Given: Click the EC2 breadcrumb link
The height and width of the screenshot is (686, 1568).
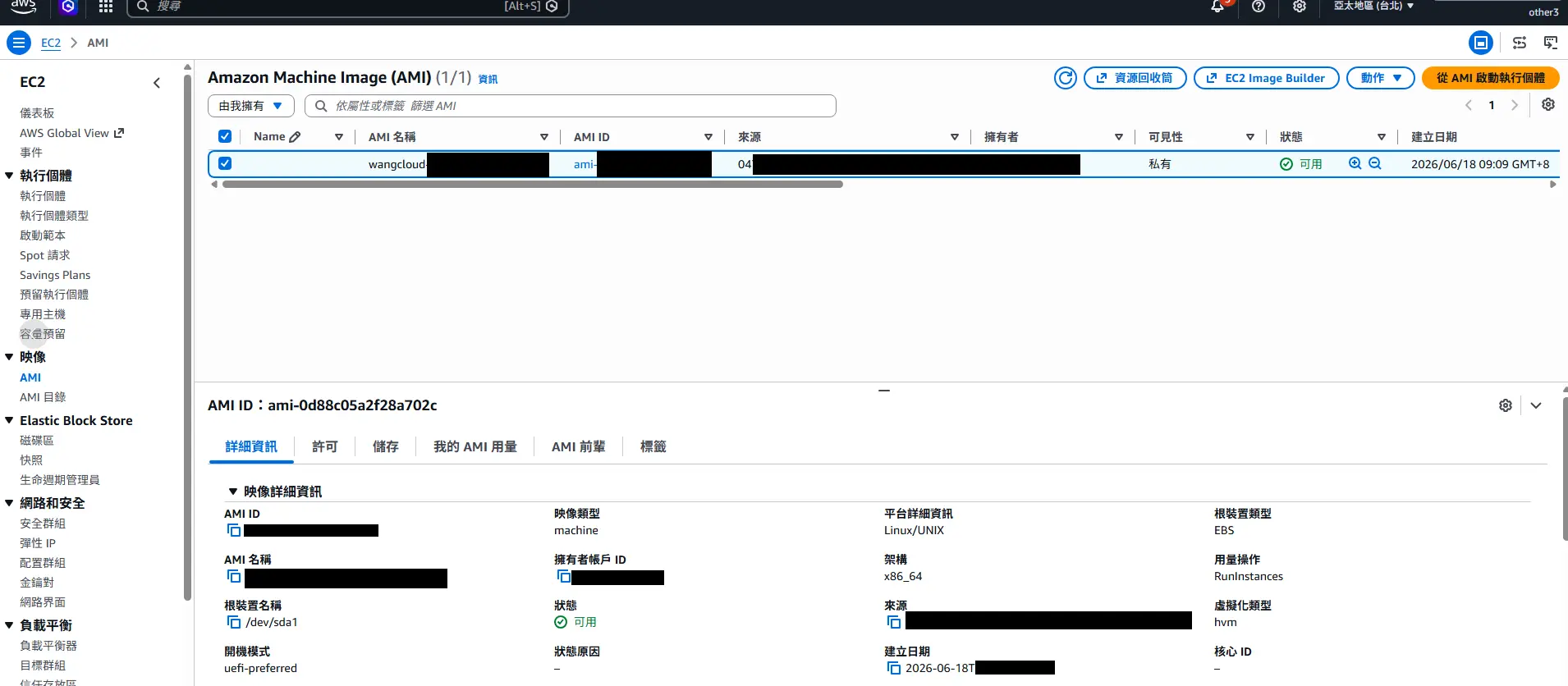Looking at the screenshot, I should point(51,43).
